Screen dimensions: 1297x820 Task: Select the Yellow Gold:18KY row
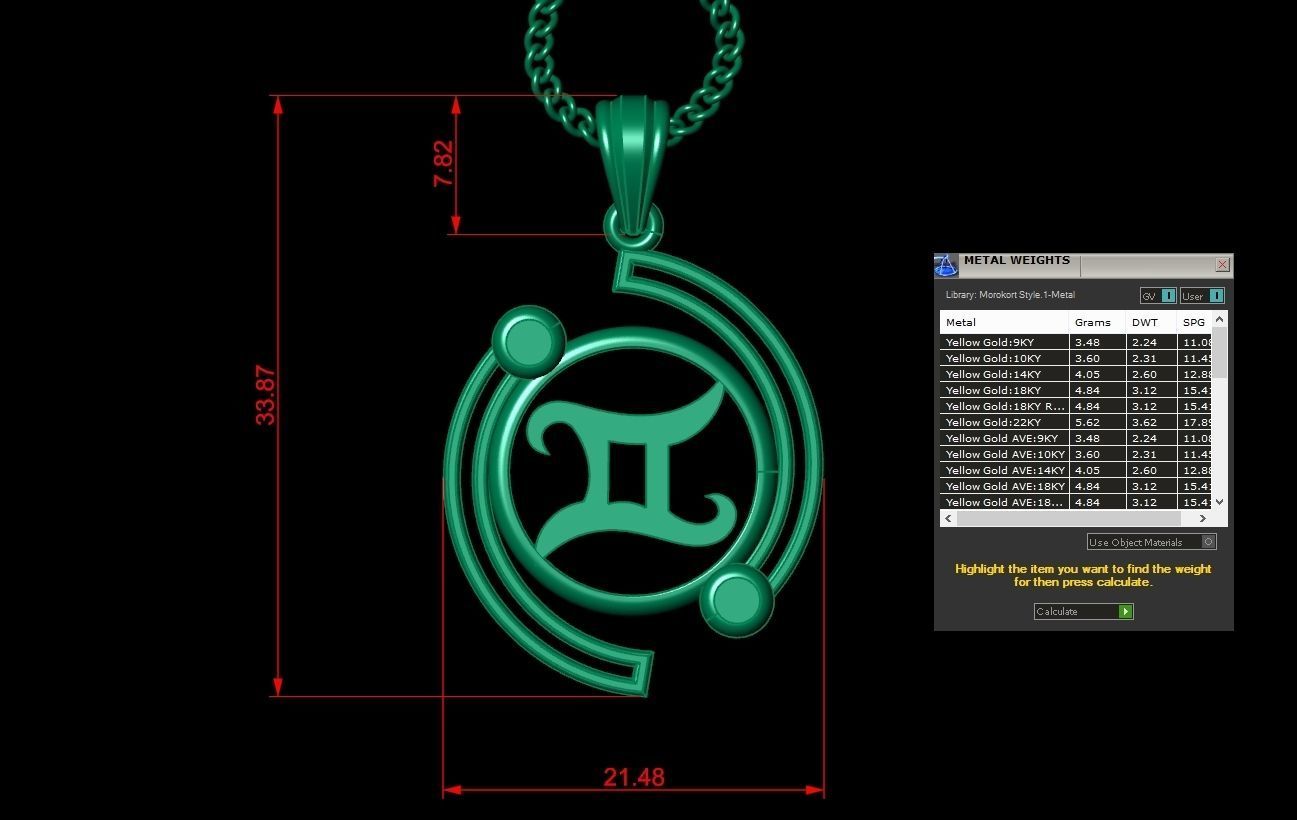tap(1075, 390)
